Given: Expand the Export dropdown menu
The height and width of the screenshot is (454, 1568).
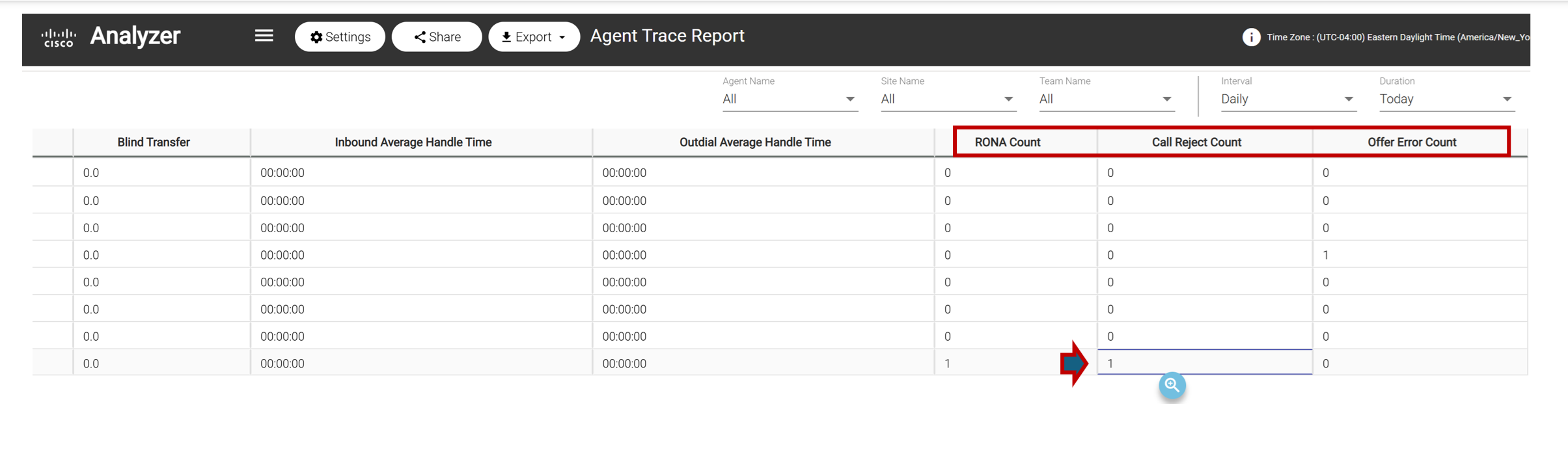Looking at the screenshot, I should pos(534,37).
